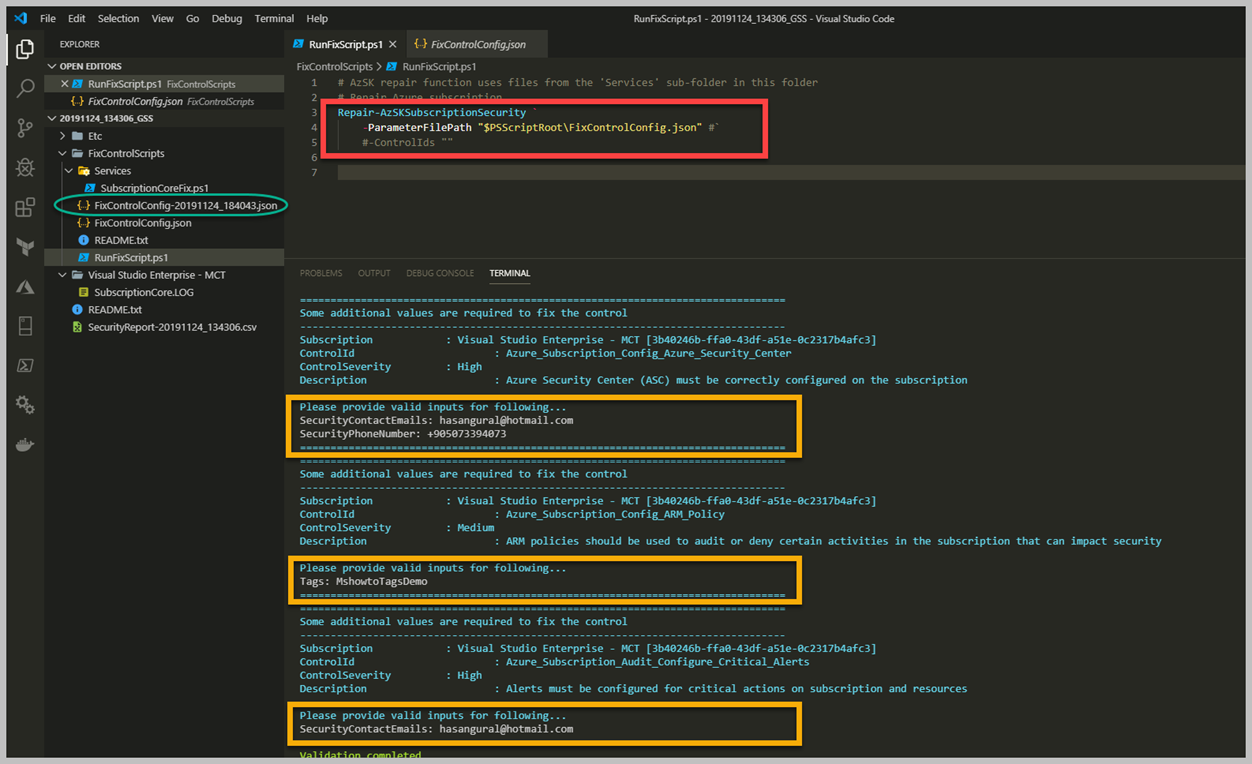Open the Azure view in activity bar
Viewport: 1252px width, 764px height.
[25, 287]
